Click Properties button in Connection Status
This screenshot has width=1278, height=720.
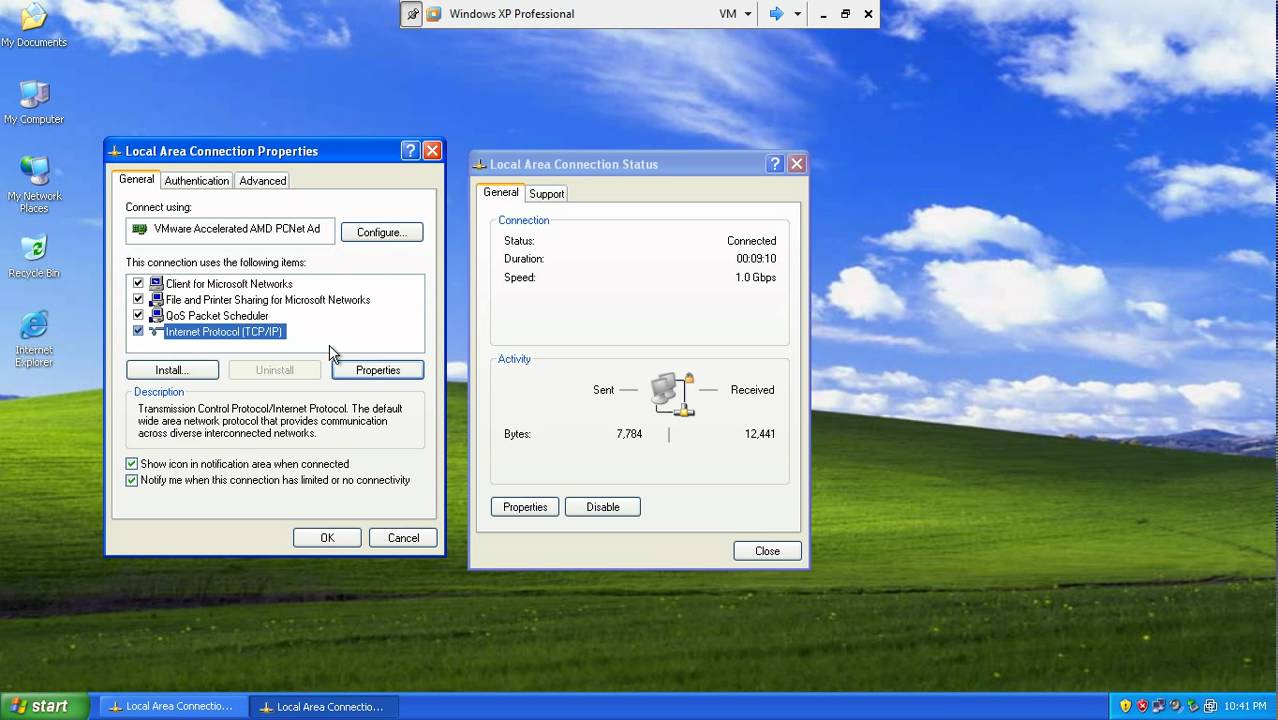coord(525,507)
